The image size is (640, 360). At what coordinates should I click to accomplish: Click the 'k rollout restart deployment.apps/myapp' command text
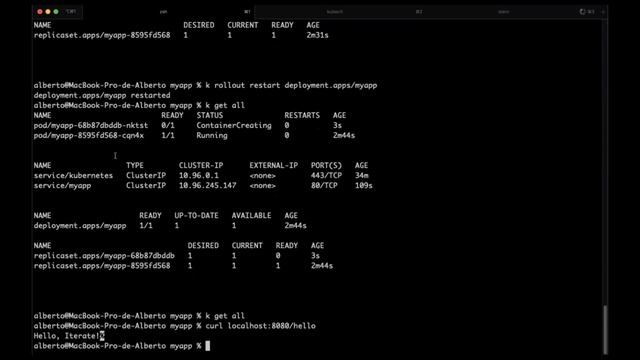tap(291, 85)
